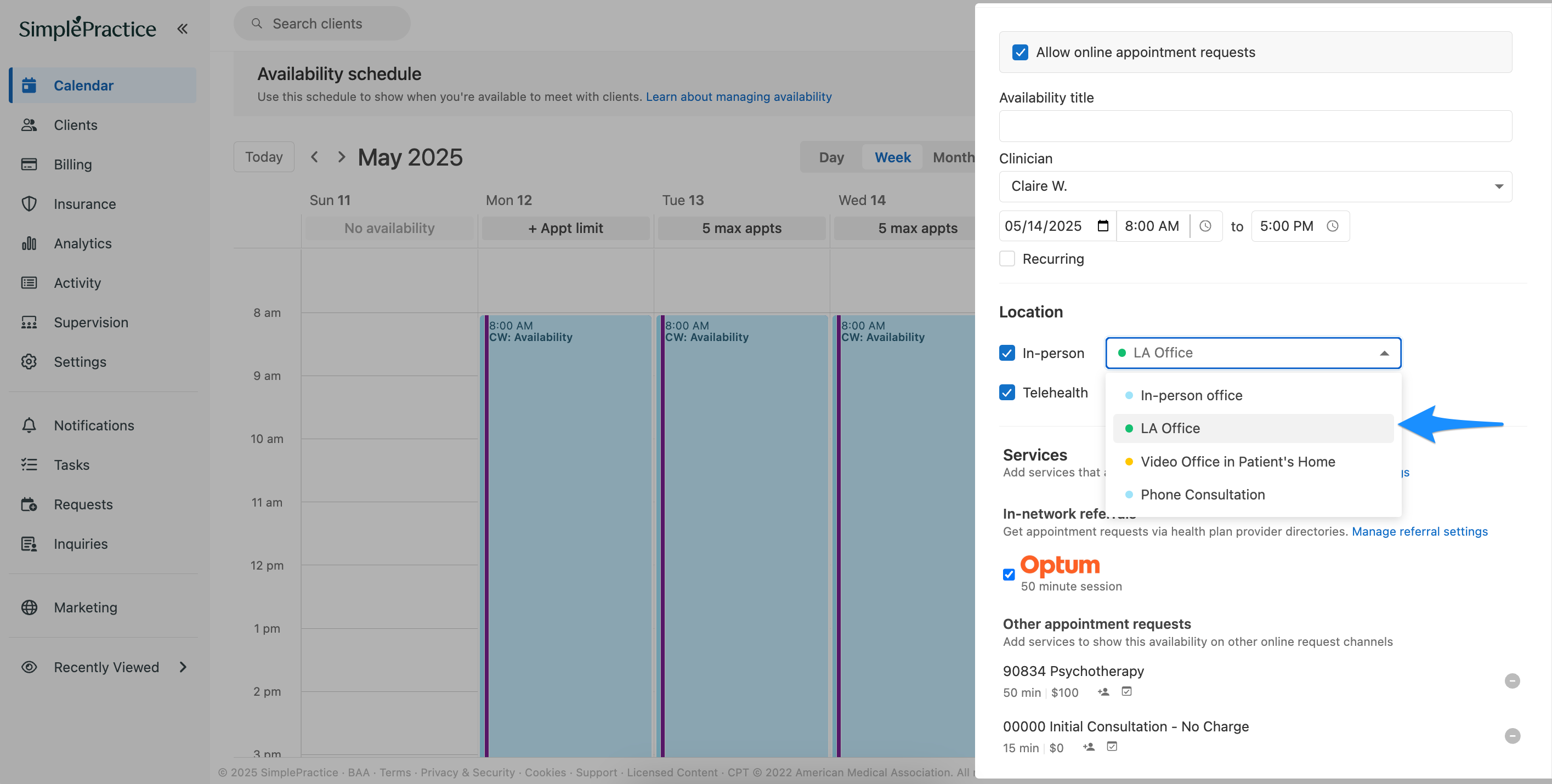Click the Activity list icon

tap(29, 282)
